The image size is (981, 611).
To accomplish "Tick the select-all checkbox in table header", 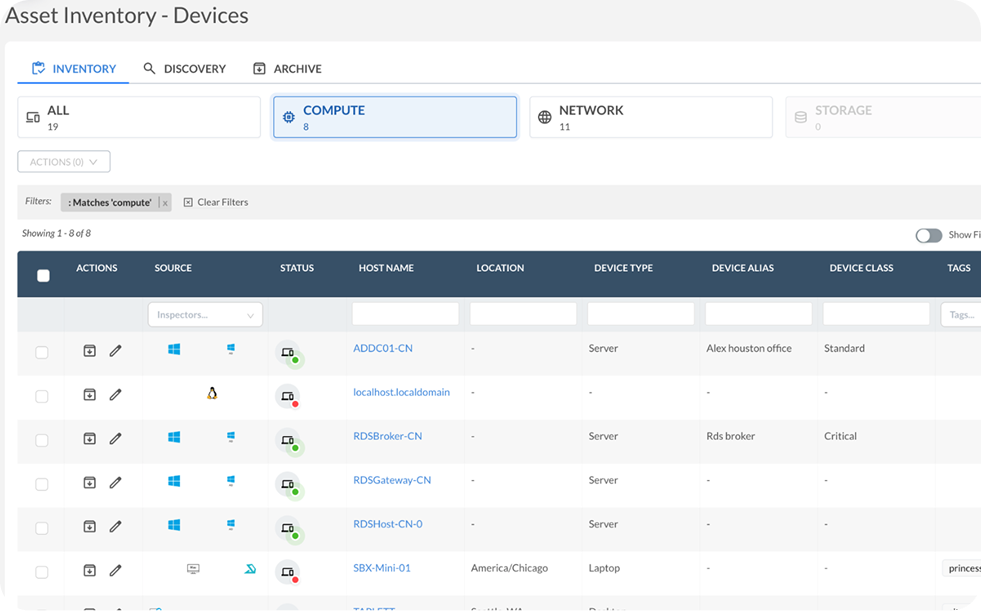I will pyautogui.click(x=43, y=276).
